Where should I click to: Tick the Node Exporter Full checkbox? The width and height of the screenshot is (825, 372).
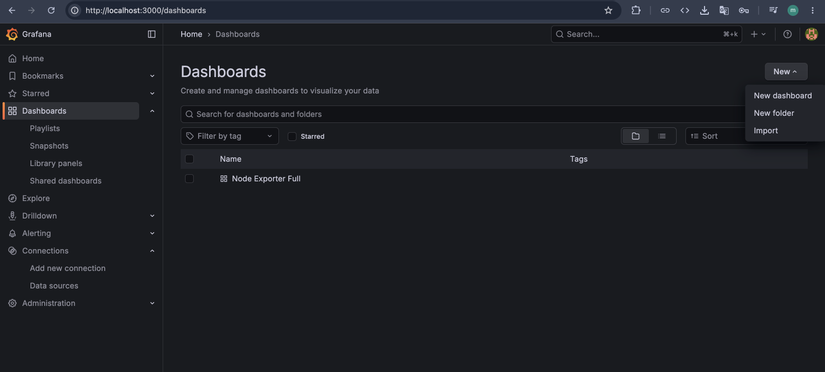tap(189, 179)
